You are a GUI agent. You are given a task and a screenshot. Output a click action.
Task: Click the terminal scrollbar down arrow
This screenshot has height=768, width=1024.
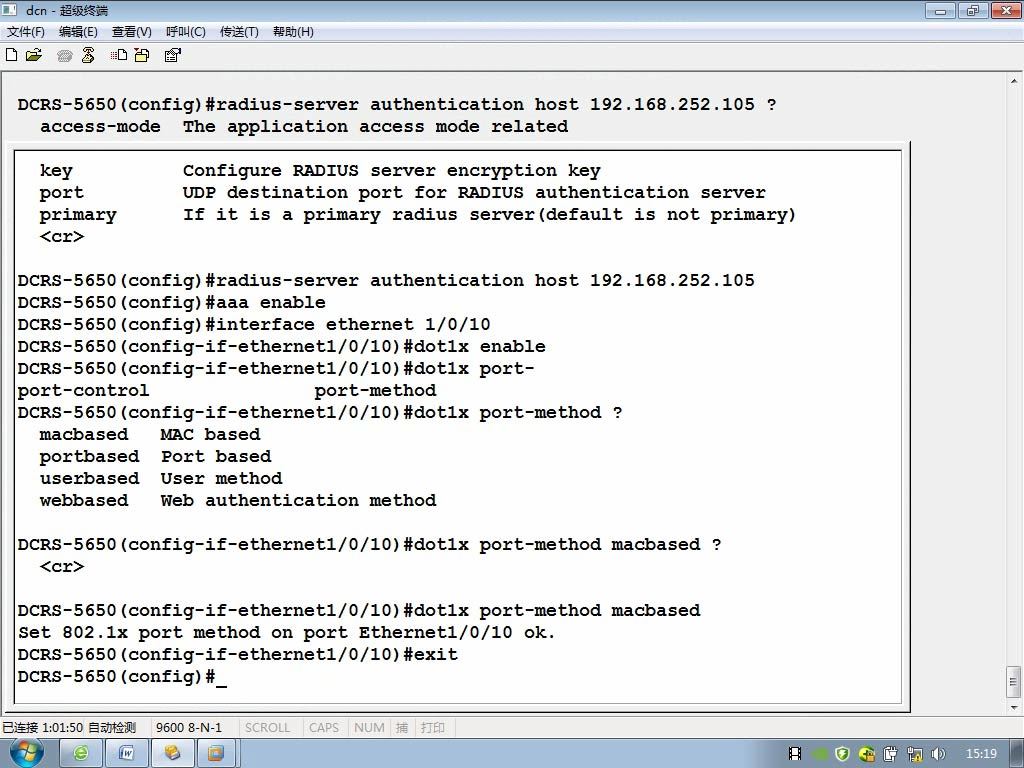coord(1014,707)
